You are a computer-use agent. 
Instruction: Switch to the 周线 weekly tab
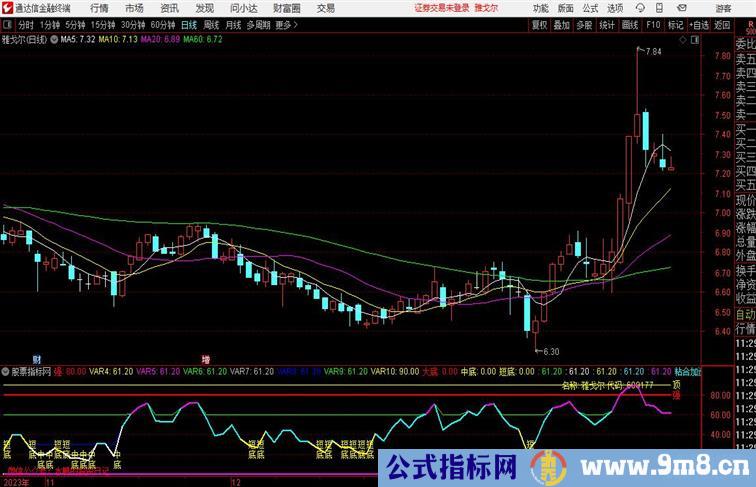coord(211,24)
